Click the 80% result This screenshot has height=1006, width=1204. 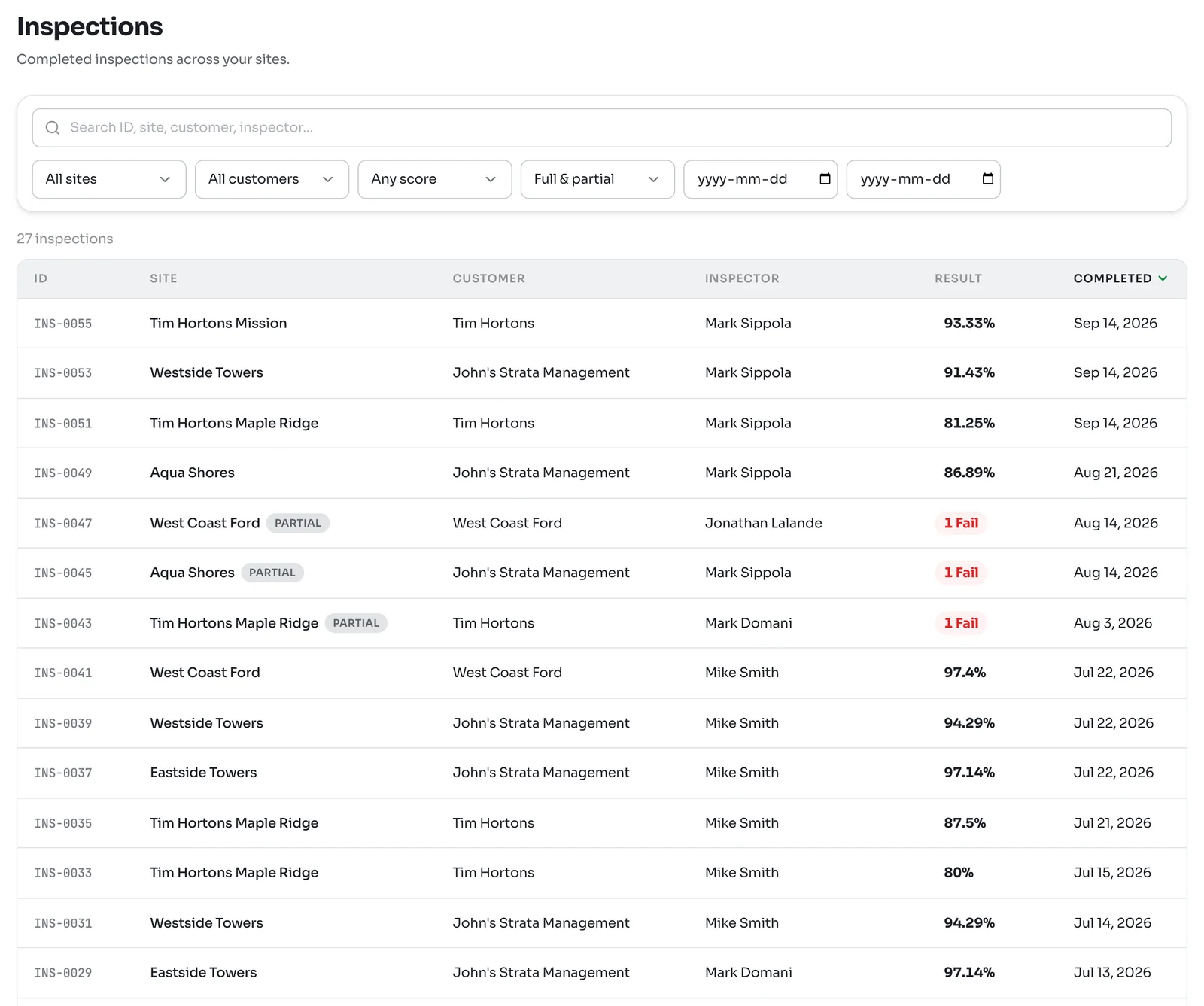click(x=959, y=873)
